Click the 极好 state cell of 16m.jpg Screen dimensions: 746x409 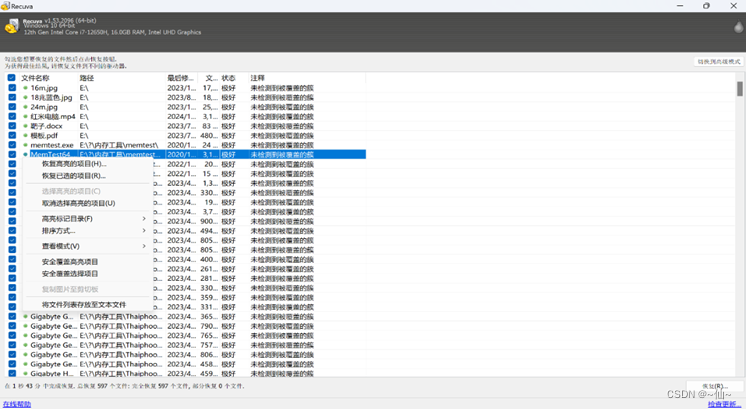click(x=228, y=88)
